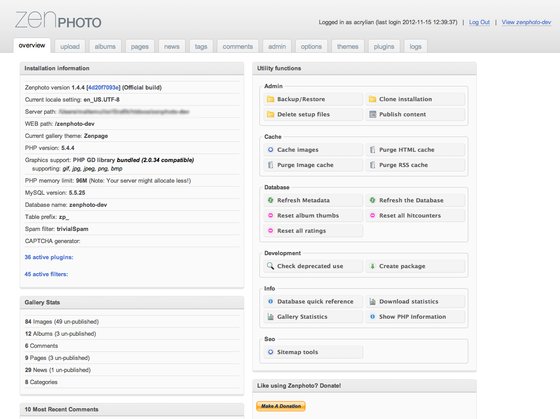Click the '6 Comments' row
Image resolution: width=560 pixels, height=419 pixels.
click(x=132, y=346)
